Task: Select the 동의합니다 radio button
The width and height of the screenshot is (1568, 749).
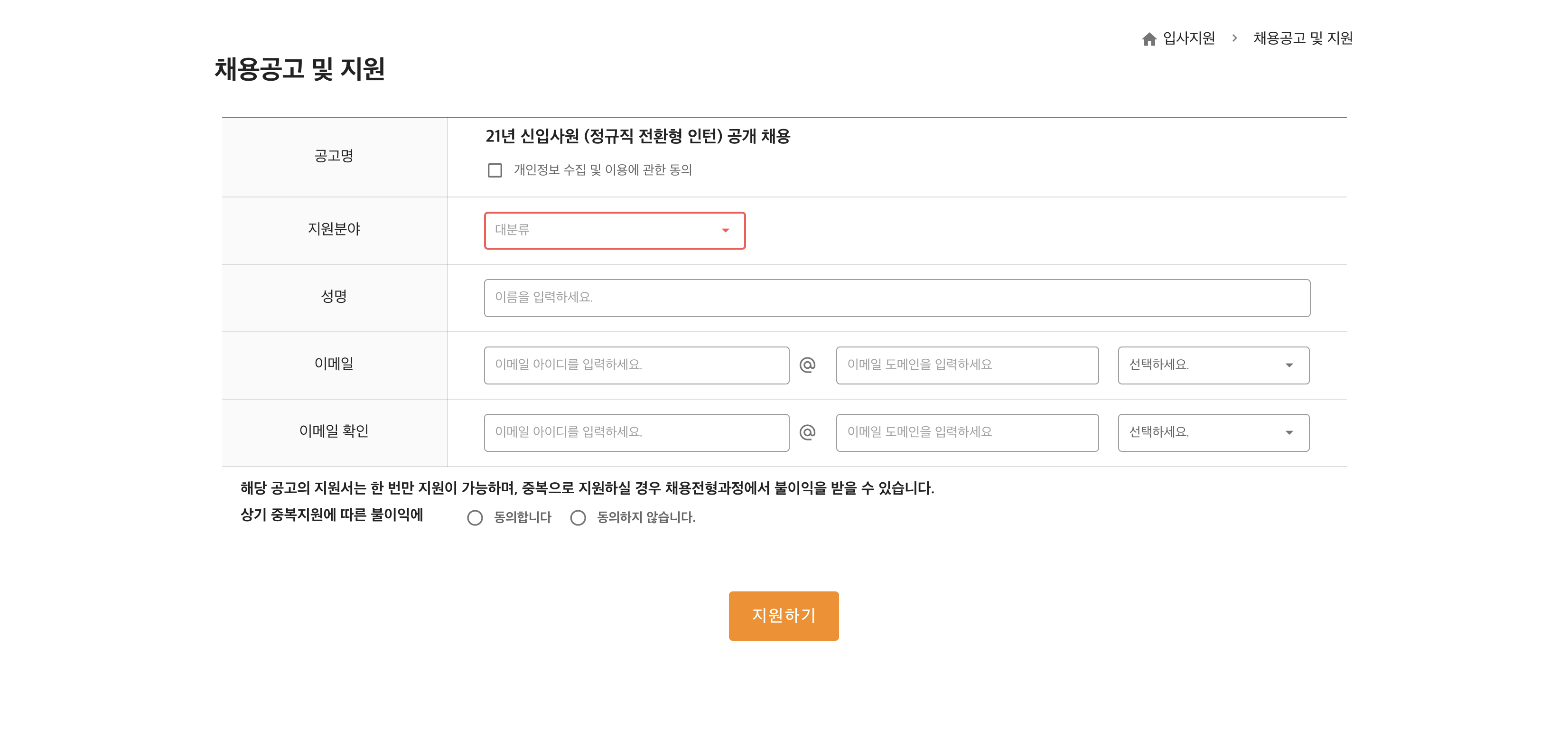Action: (x=475, y=517)
